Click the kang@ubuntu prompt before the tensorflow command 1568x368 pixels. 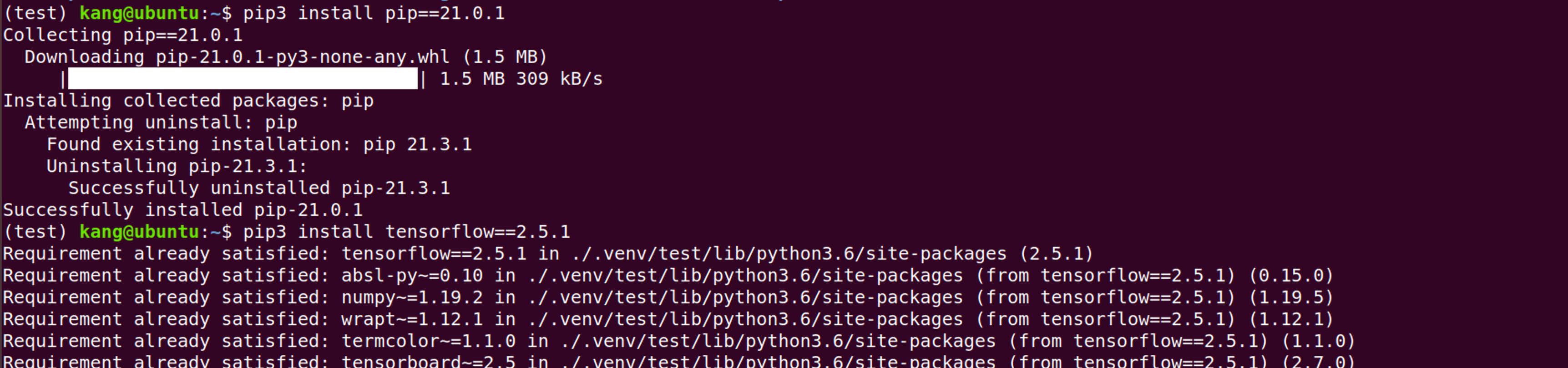139,232
